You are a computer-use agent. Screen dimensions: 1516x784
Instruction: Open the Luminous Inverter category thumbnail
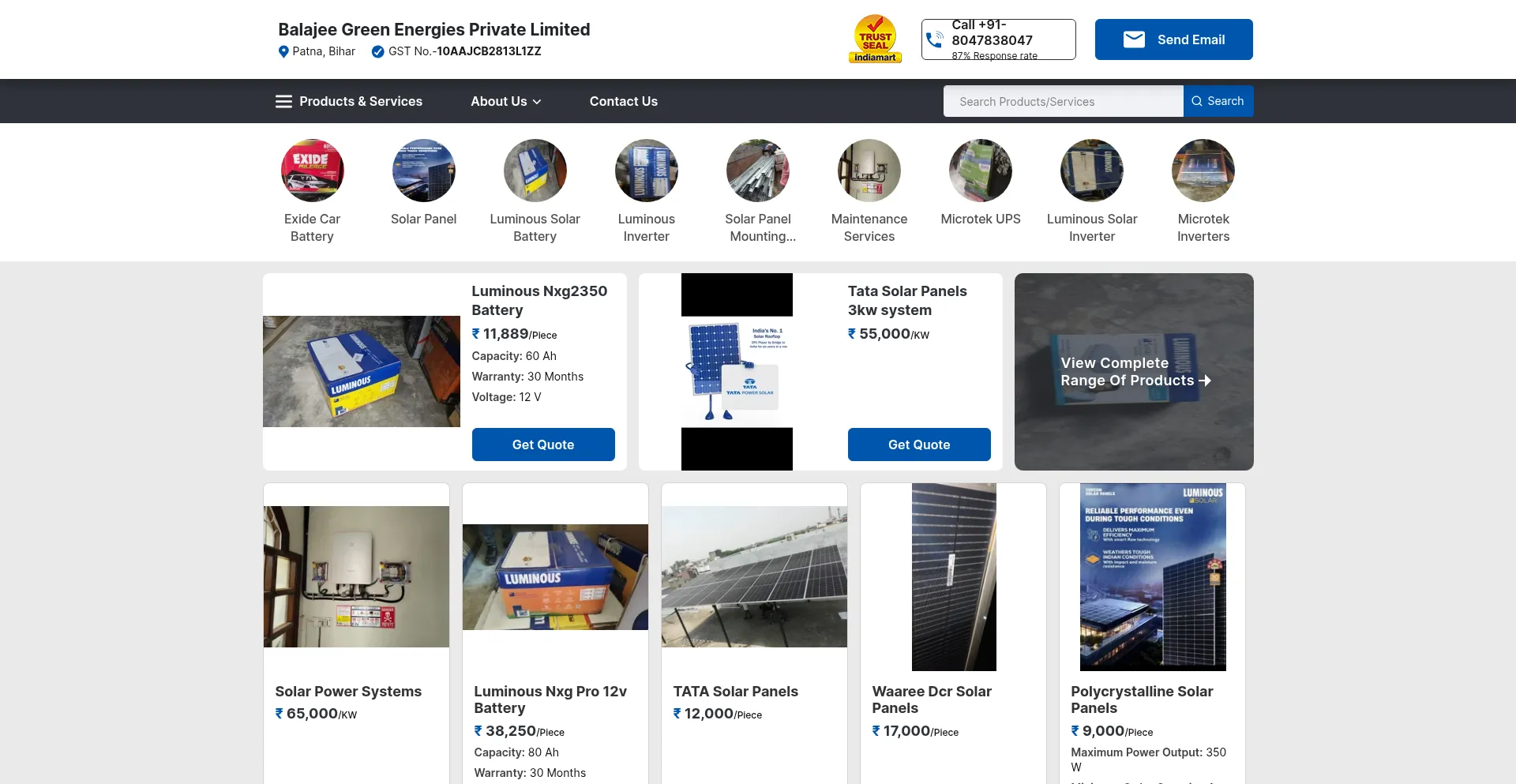click(646, 171)
